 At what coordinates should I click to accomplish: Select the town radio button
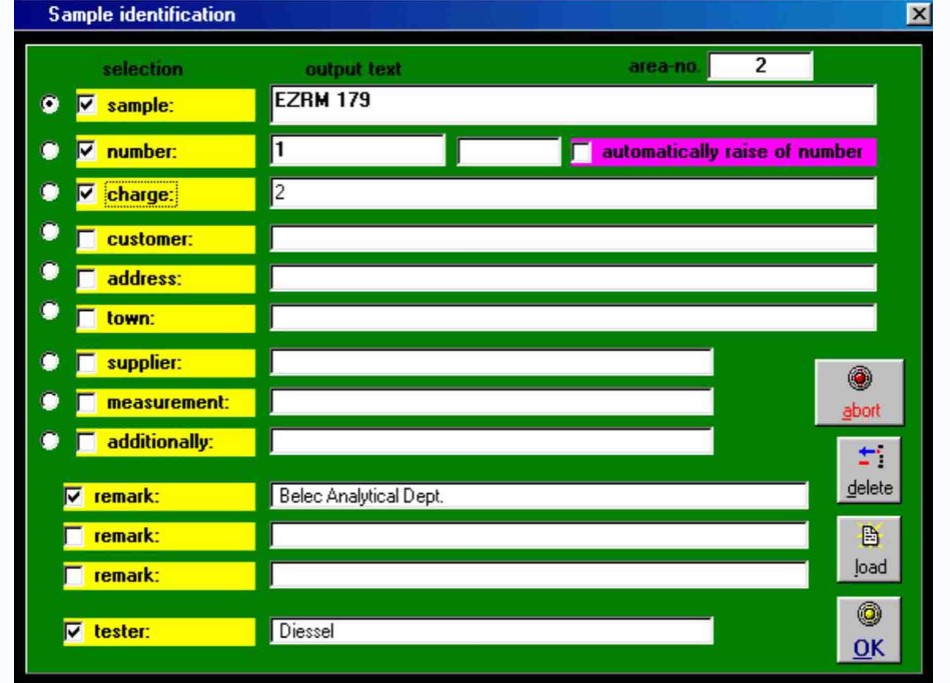(x=48, y=312)
